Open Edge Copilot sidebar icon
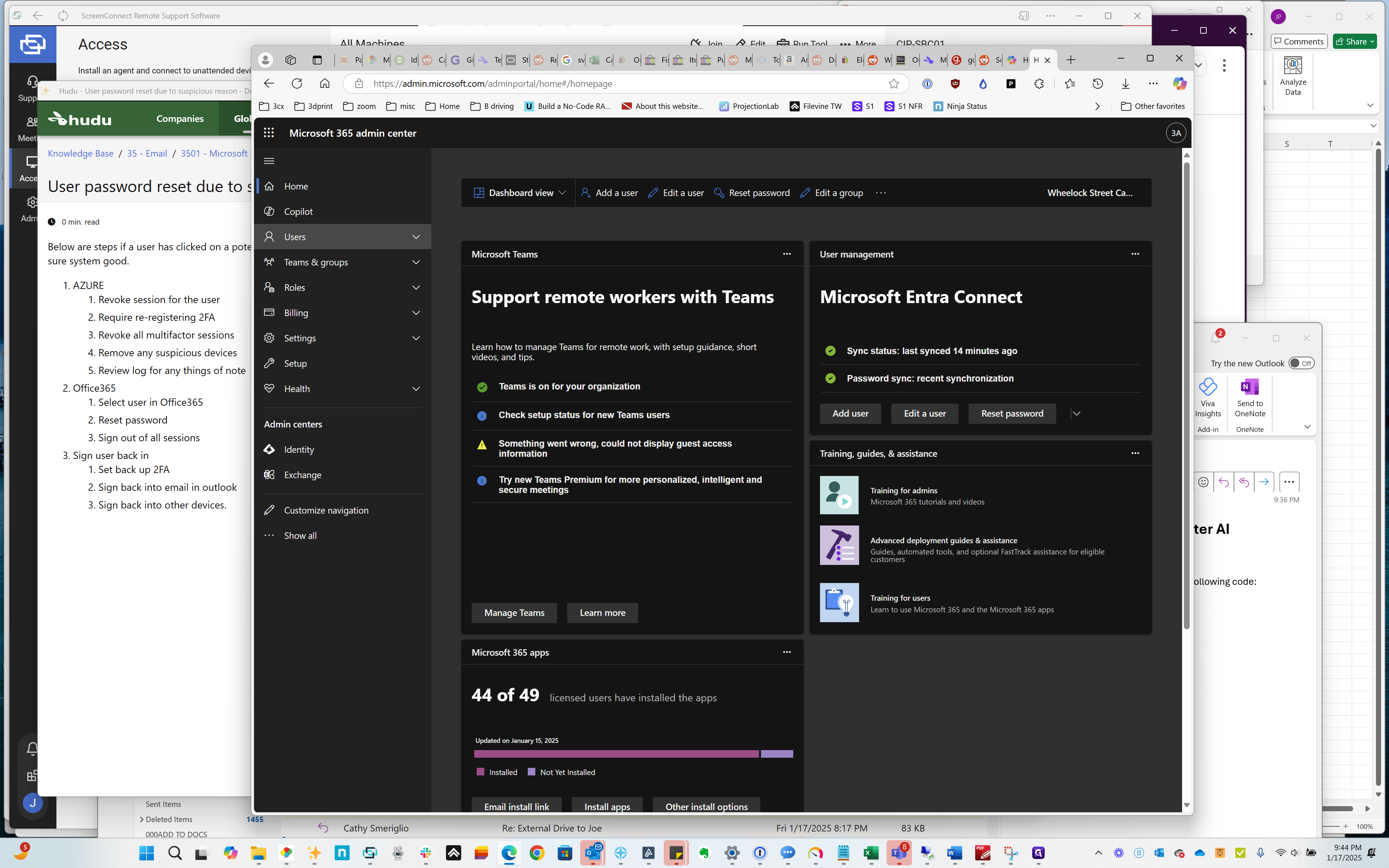Viewport: 1389px width, 868px height. tap(1180, 84)
